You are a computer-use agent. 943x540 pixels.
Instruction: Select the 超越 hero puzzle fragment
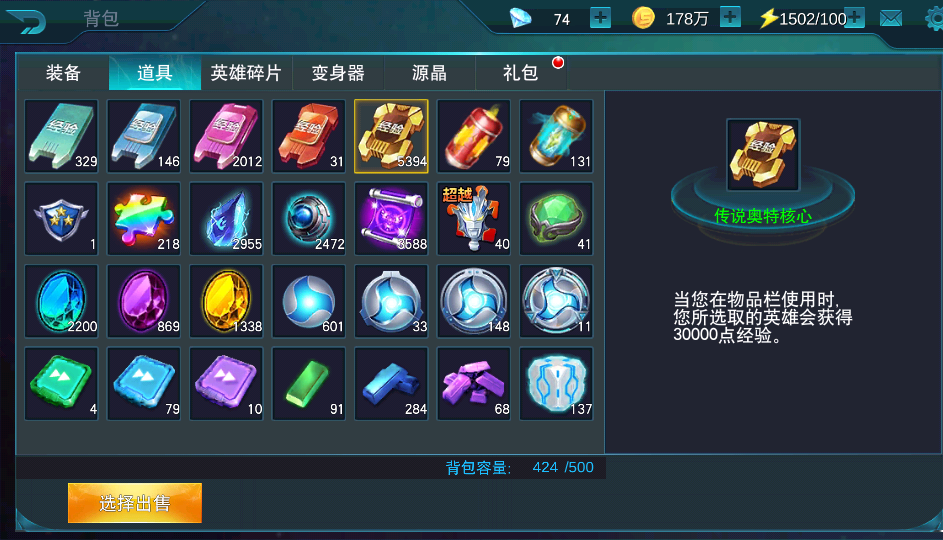coord(474,219)
